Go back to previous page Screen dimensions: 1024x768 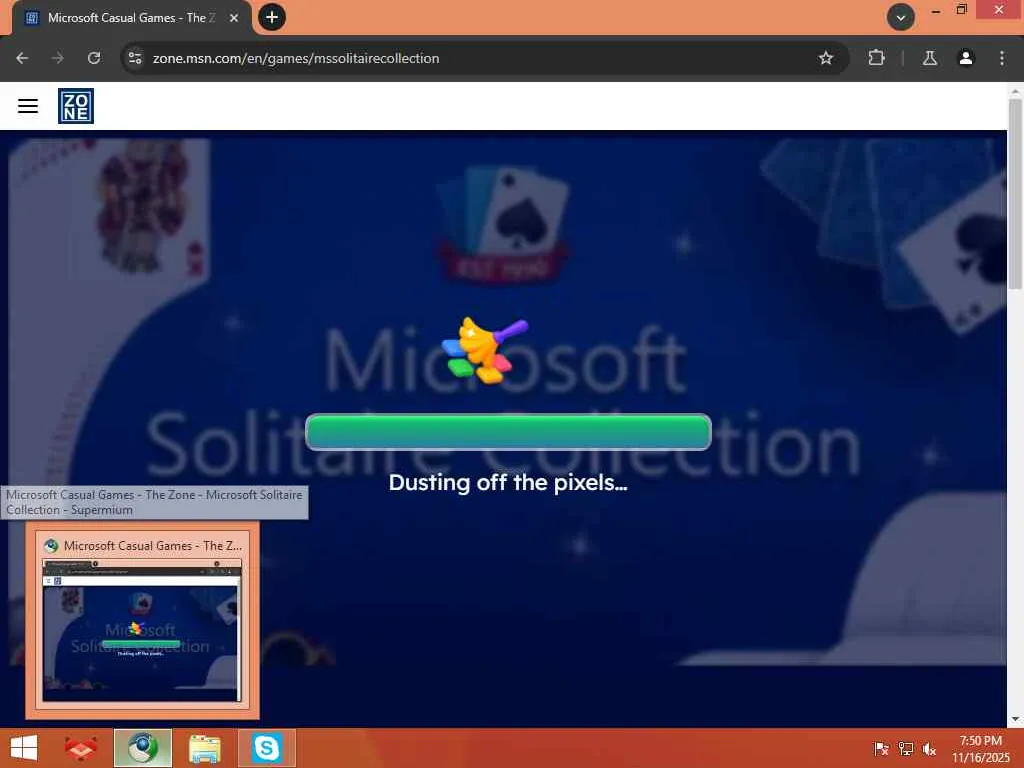point(22,58)
